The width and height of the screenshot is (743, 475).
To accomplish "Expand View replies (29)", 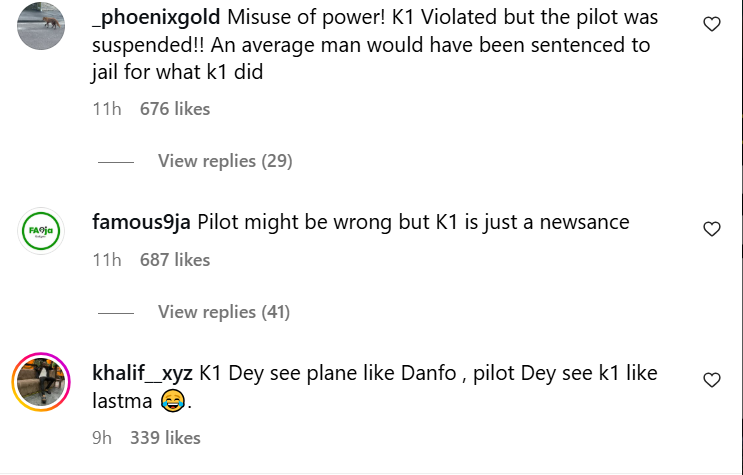I will [224, 161].
